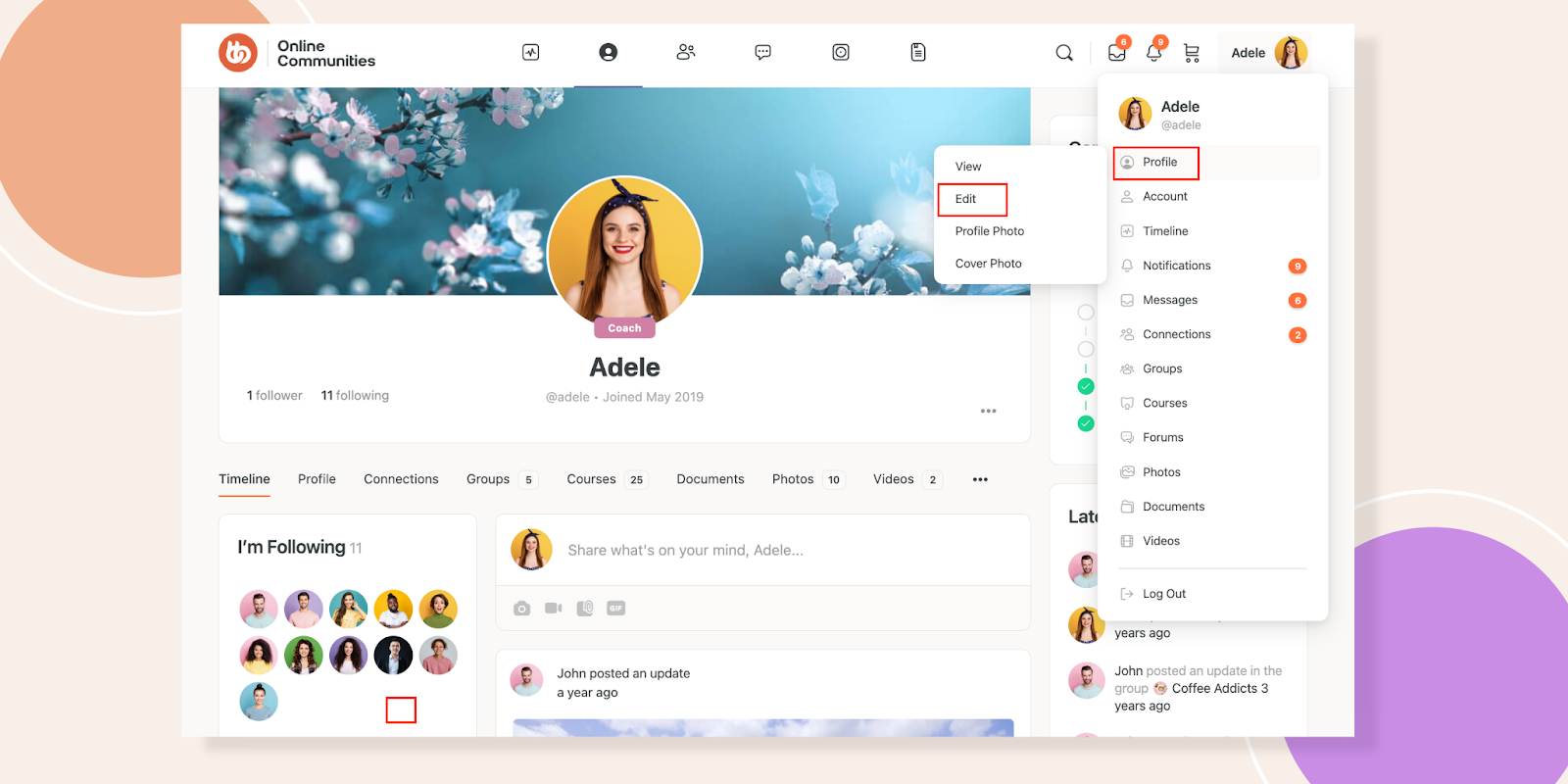Open the members icon in top navigation
Viewport: 1568px width, 784px height.
(x=686, y=52)
